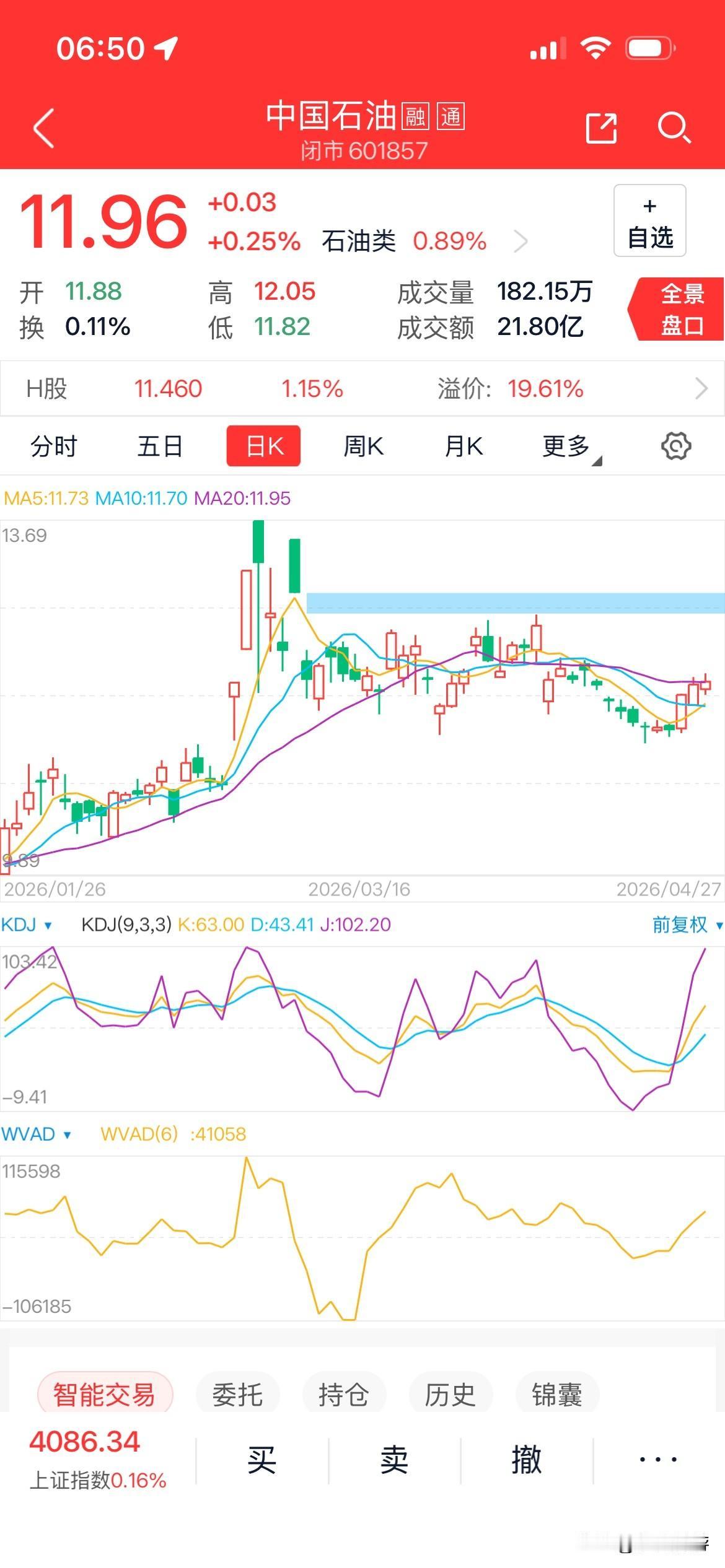This screenshot has width=725, height=1568.
Task: Tap the 撤 cancel order button
Action: pyautogui.click(x=526, y=1461)
